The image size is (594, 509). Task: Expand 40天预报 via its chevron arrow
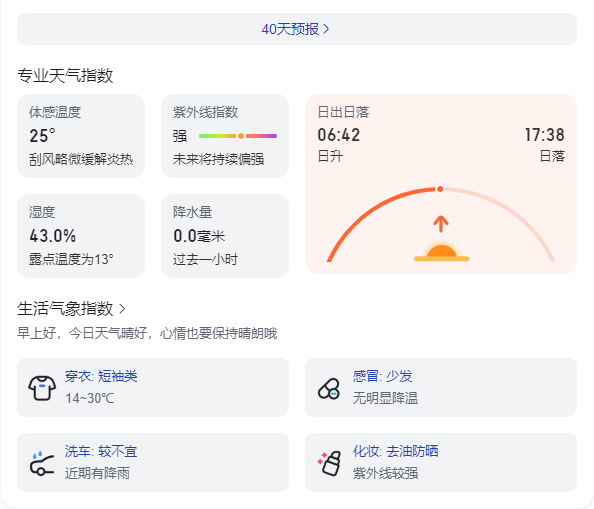coord(326,29)
